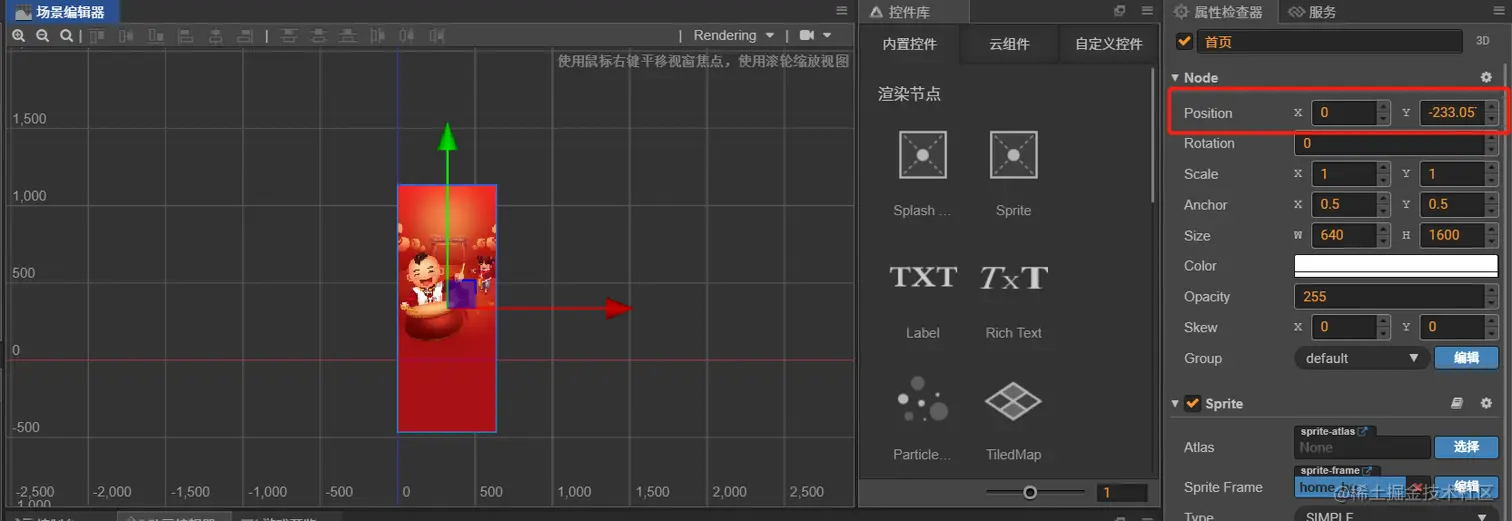Open the Node section gear settings

(1486, 77)
